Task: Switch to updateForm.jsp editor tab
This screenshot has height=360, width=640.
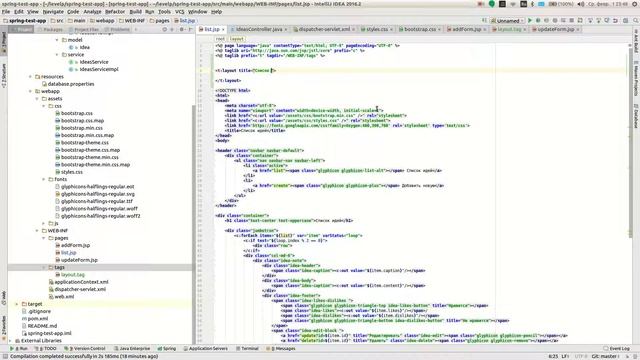Action: pos(556,29)
